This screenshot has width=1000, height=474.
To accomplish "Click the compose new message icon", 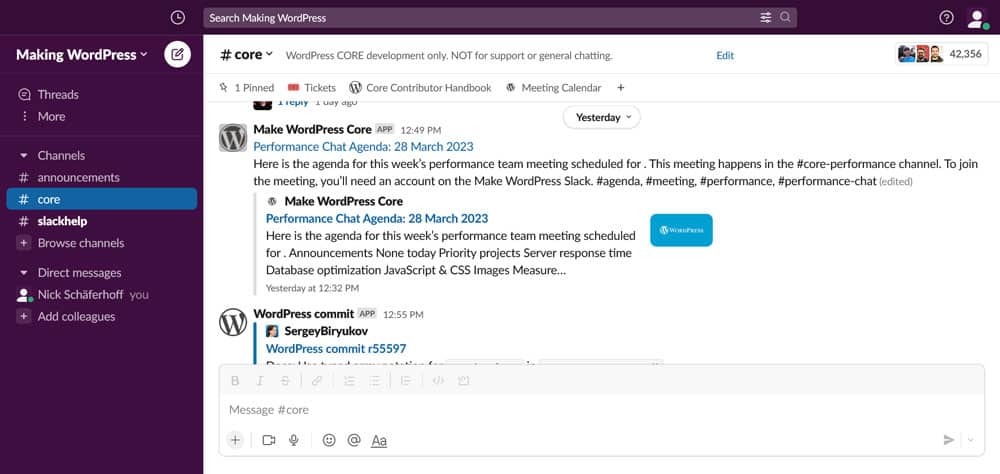I will (177, 55).
